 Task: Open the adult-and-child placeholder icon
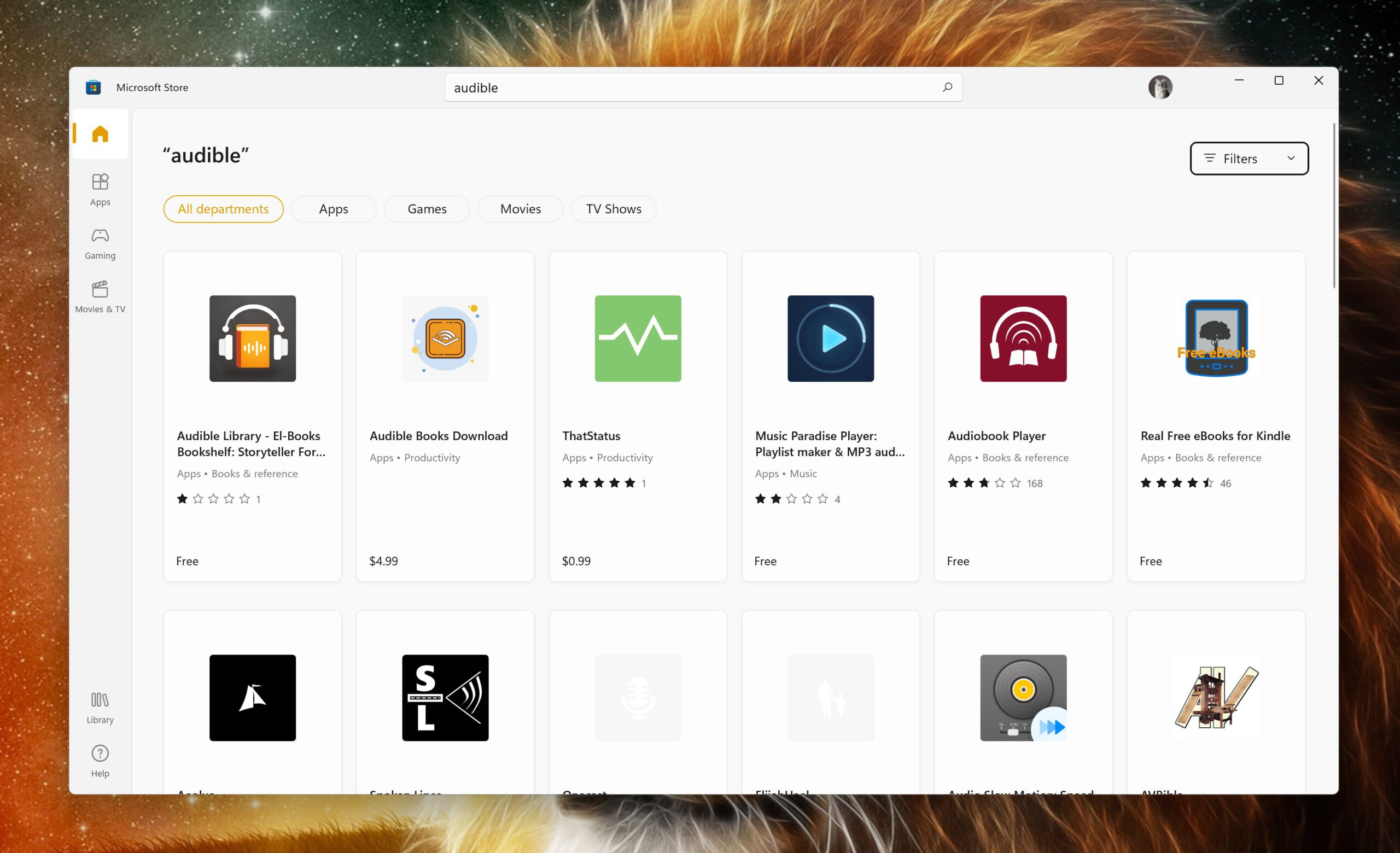click(831, 698)
